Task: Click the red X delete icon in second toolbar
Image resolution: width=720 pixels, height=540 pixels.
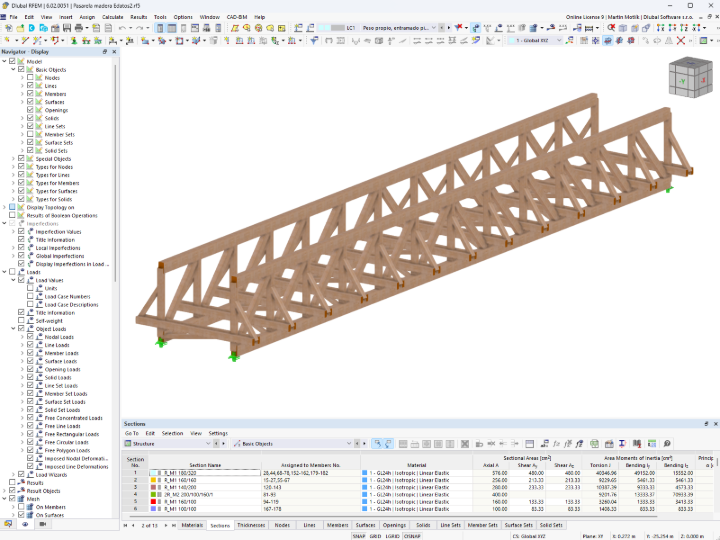Action: tap(681, 41)
